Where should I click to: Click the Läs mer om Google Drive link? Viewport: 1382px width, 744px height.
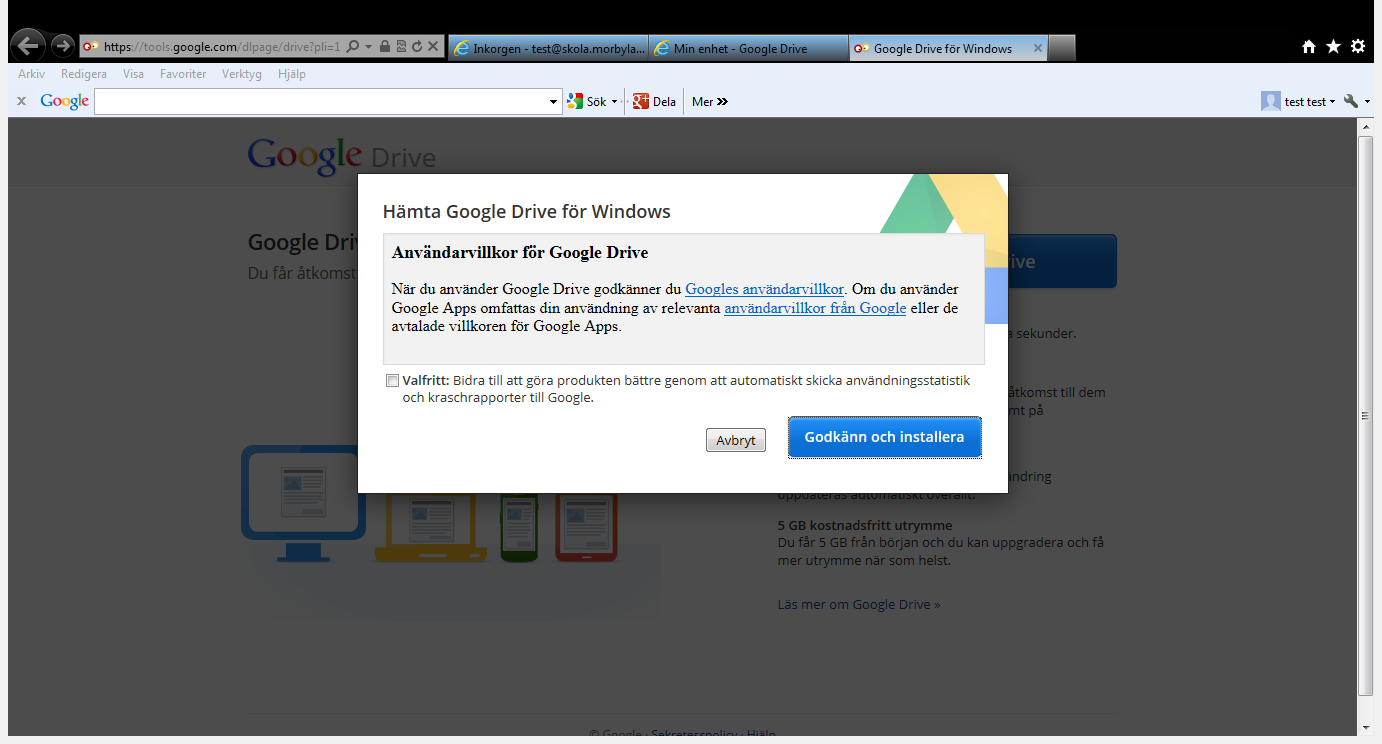coord(859,604)
